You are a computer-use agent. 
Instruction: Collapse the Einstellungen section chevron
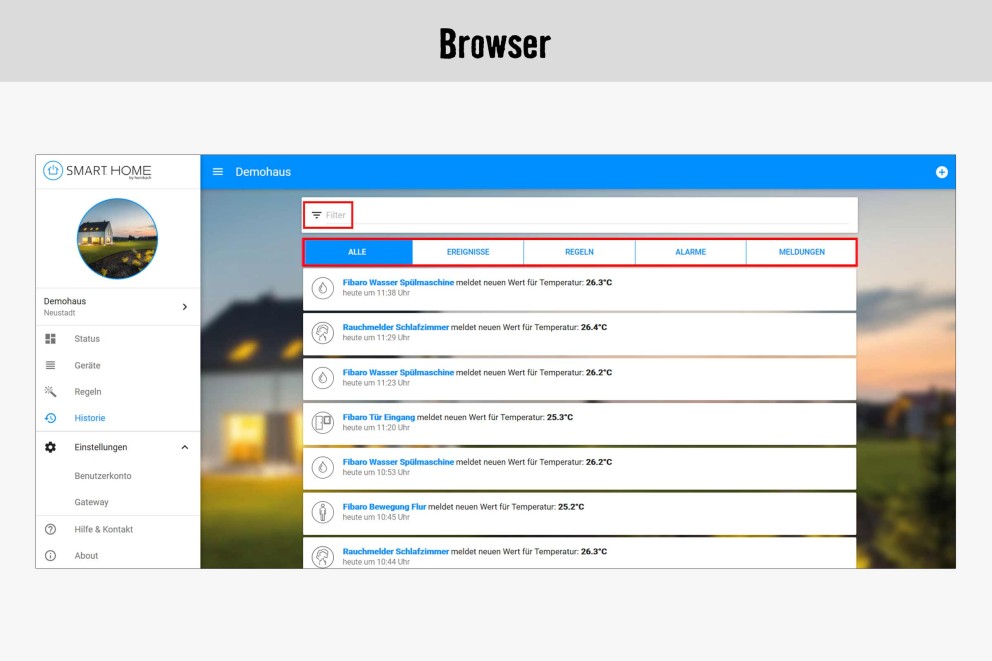(184, 447)
